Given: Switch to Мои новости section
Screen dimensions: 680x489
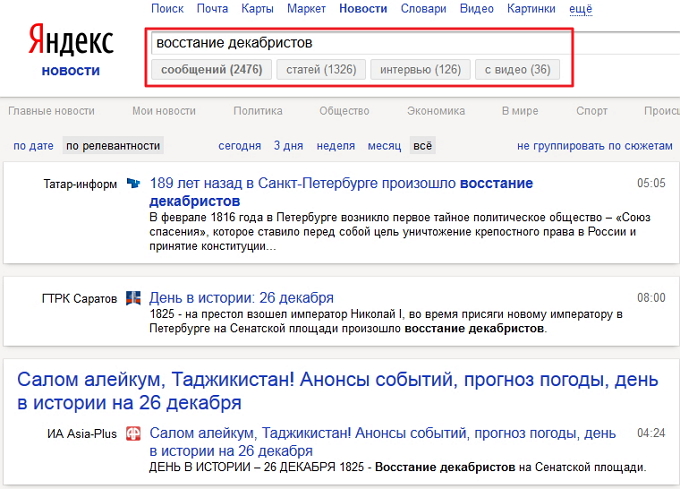Looking at the screenshot, I should pyautogui.click(x=164, y=111).
